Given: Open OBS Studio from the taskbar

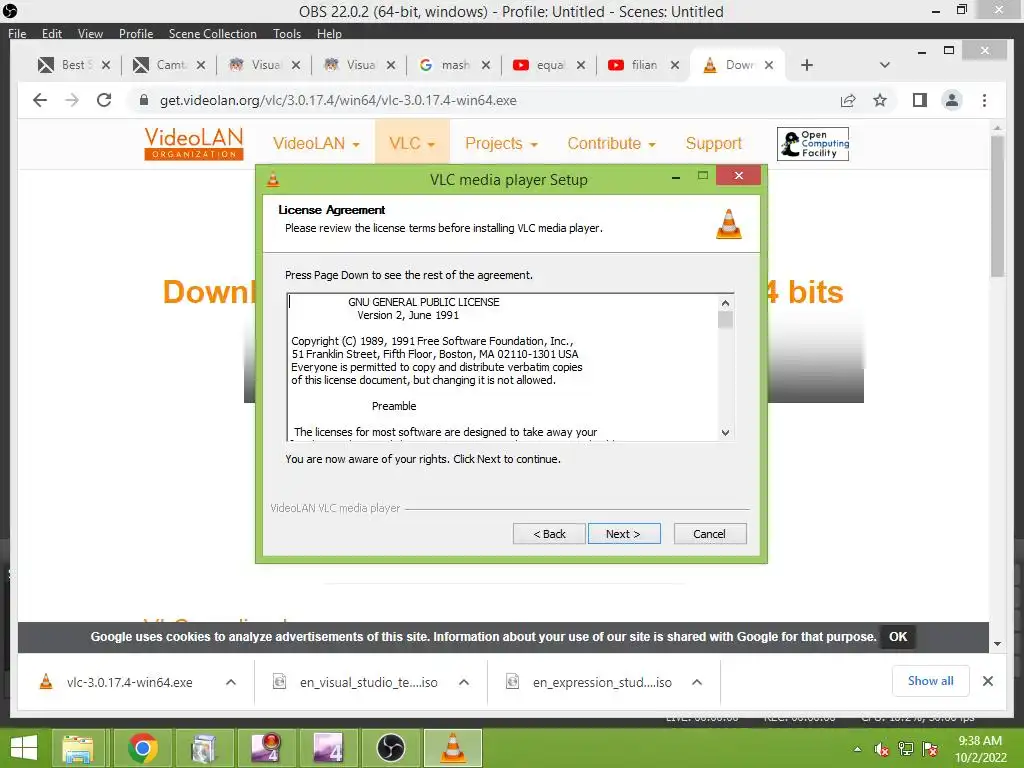Looking at the screenshot, I should pyautogui.click(x=391, y=748).
